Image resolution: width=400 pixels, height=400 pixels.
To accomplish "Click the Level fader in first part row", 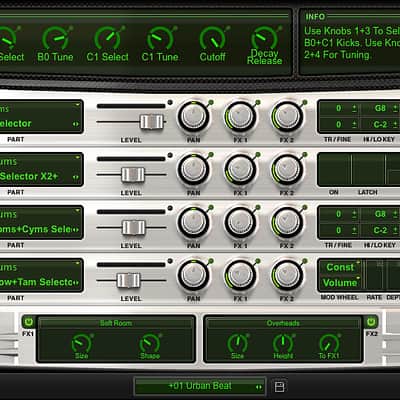I will click(152, 122).
